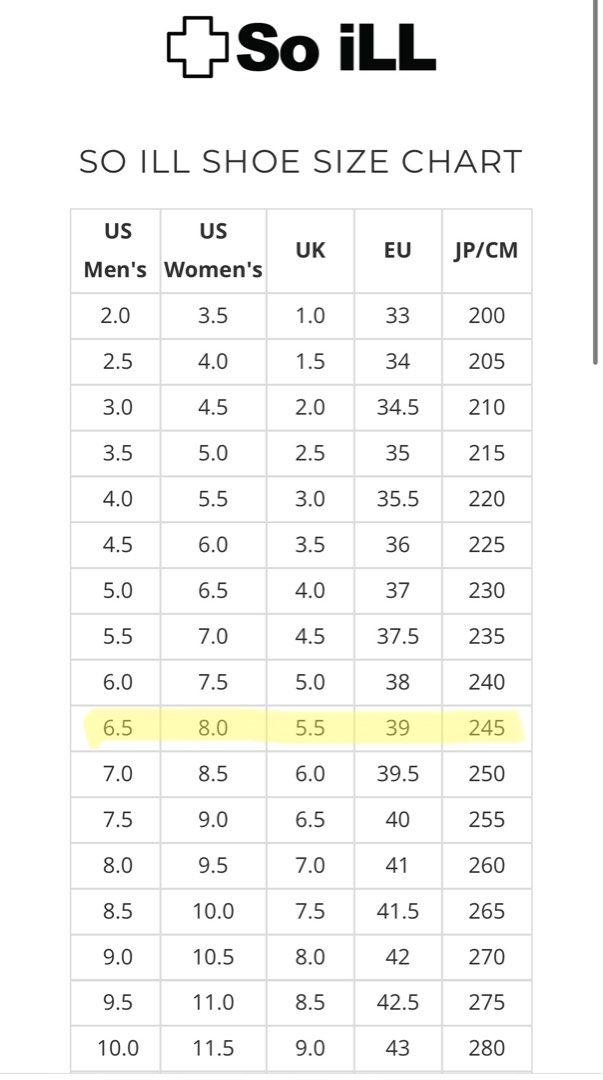Click the US Women's 11.5 cell
The image size is (603, 1080).
point(213,1048)
